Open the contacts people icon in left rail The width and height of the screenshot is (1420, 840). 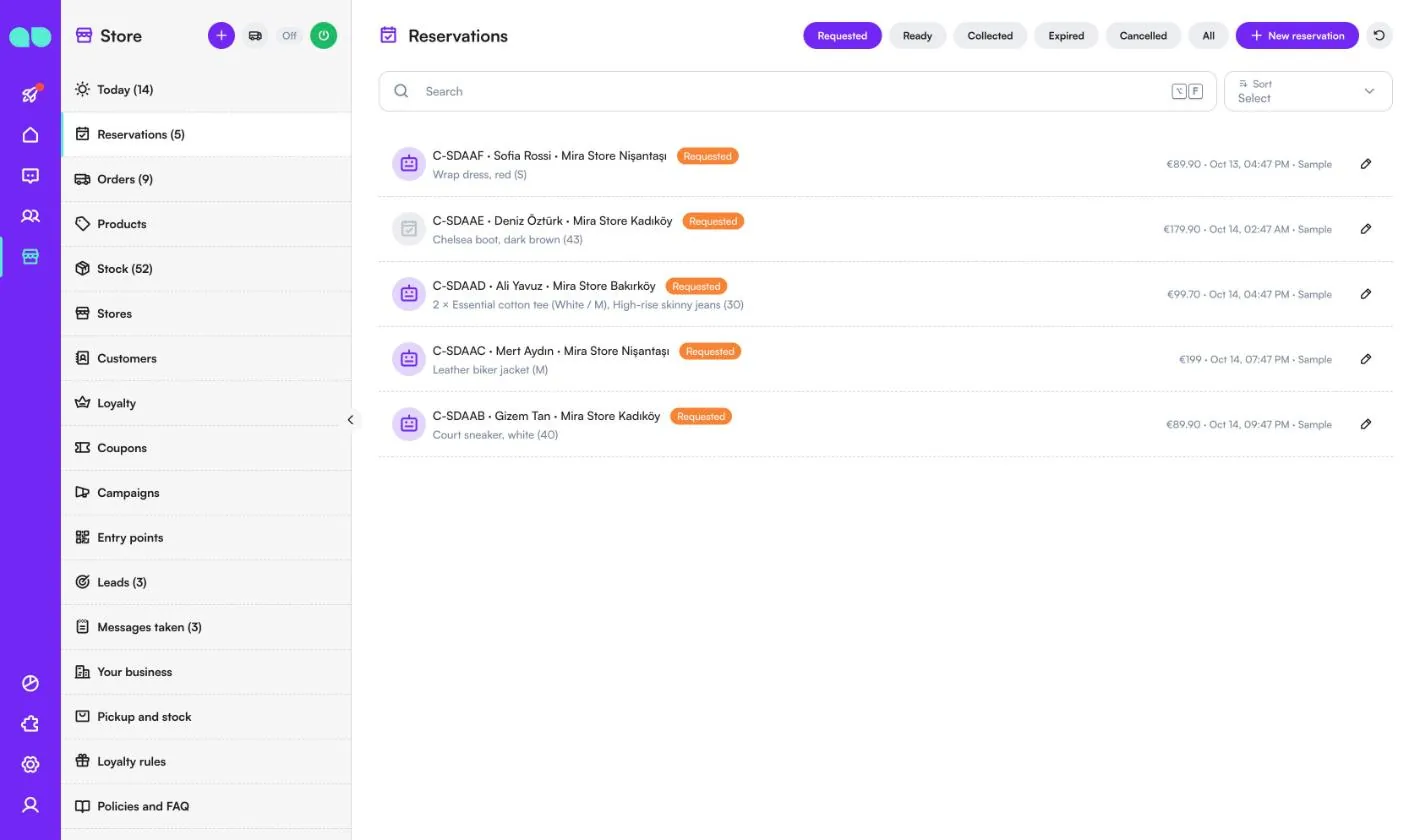click(x=30, y=216)
